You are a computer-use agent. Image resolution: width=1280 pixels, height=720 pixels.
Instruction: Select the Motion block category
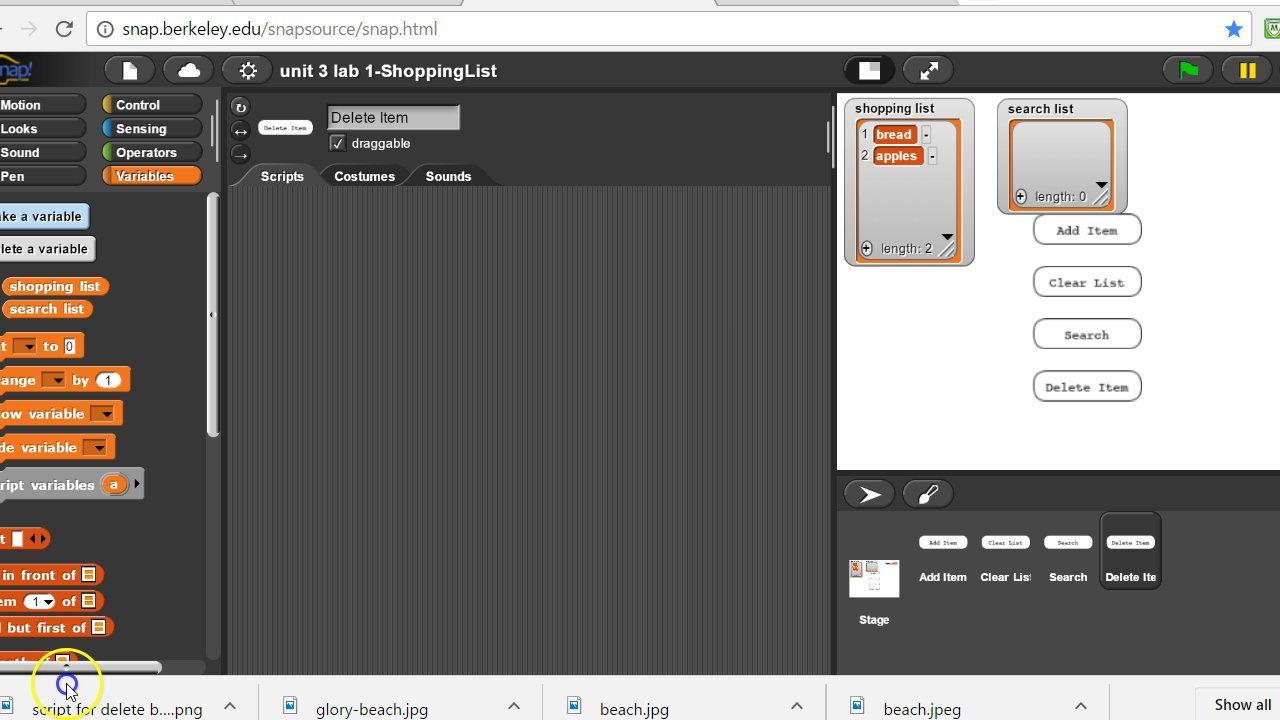[42, 105]
